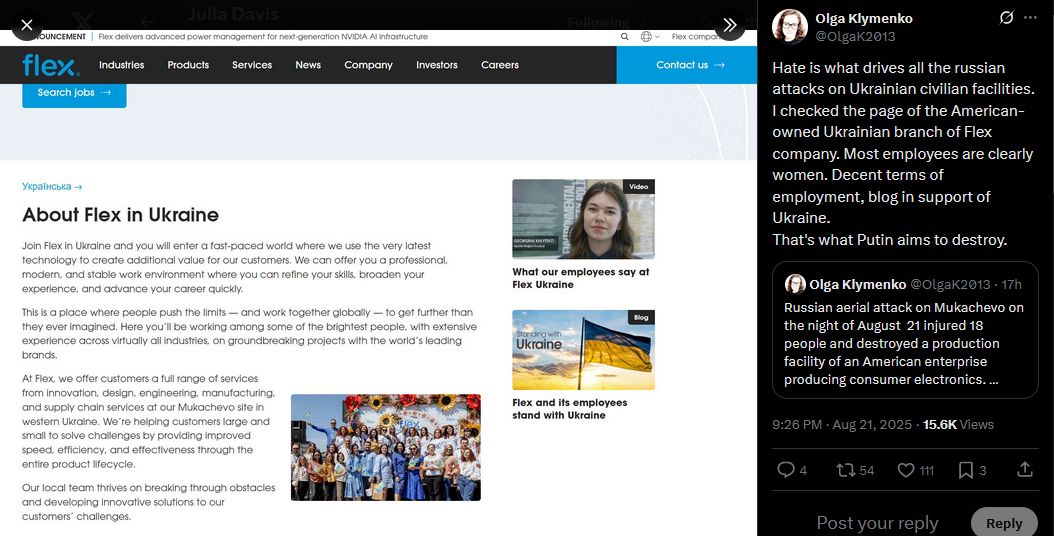Image resolution: width=1054 pixels, height=536 pixels.
Task: Like the post with 111 likes
Action: 916,470
